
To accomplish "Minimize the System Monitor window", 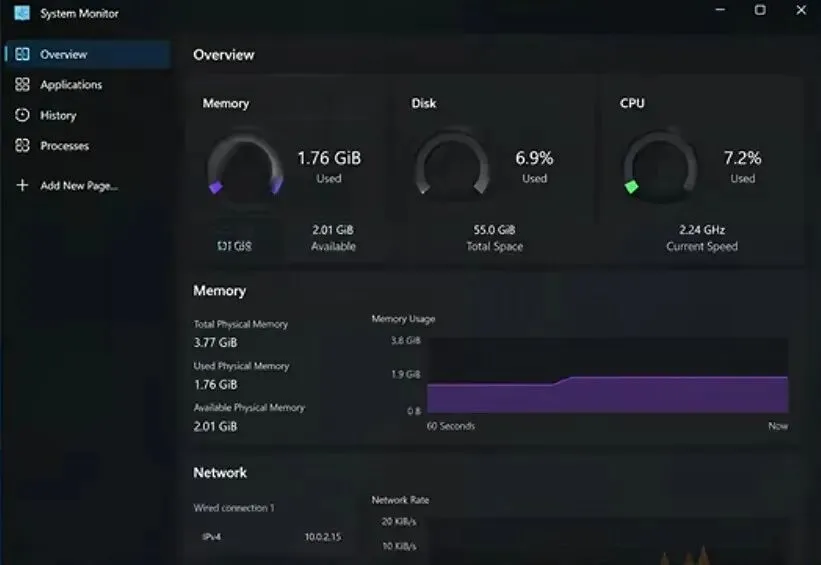I will pyautogui.click(x=720, y=10).
